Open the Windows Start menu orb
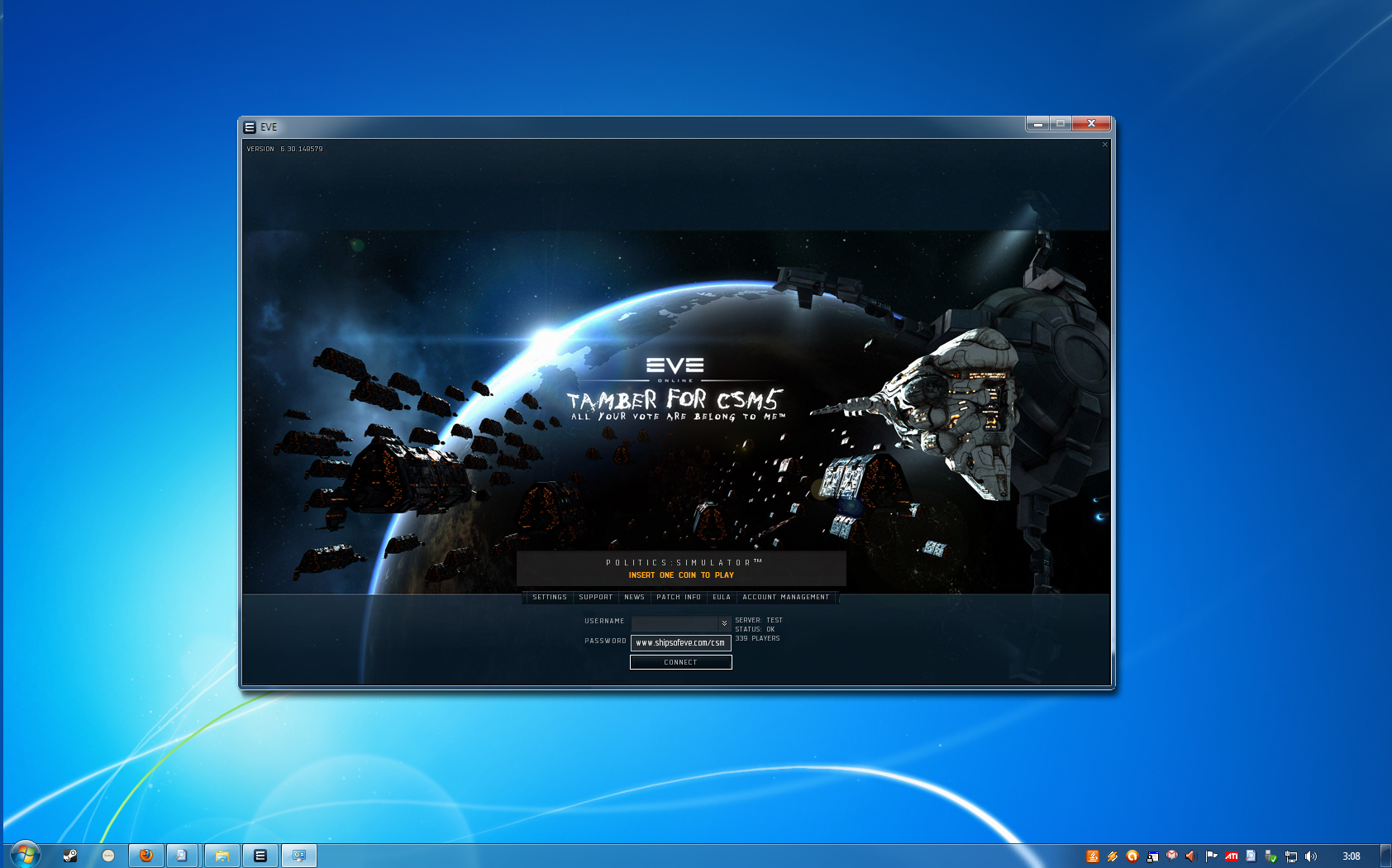Screen dimensions: 1392x868 (26, 855)
